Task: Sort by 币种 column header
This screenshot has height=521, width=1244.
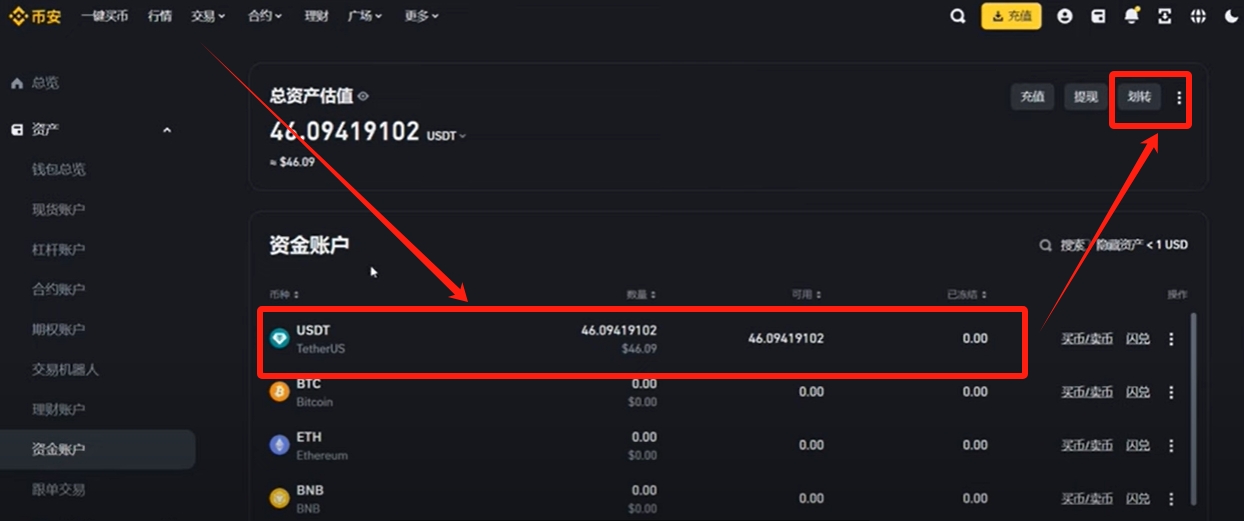Action: [284, 295]
